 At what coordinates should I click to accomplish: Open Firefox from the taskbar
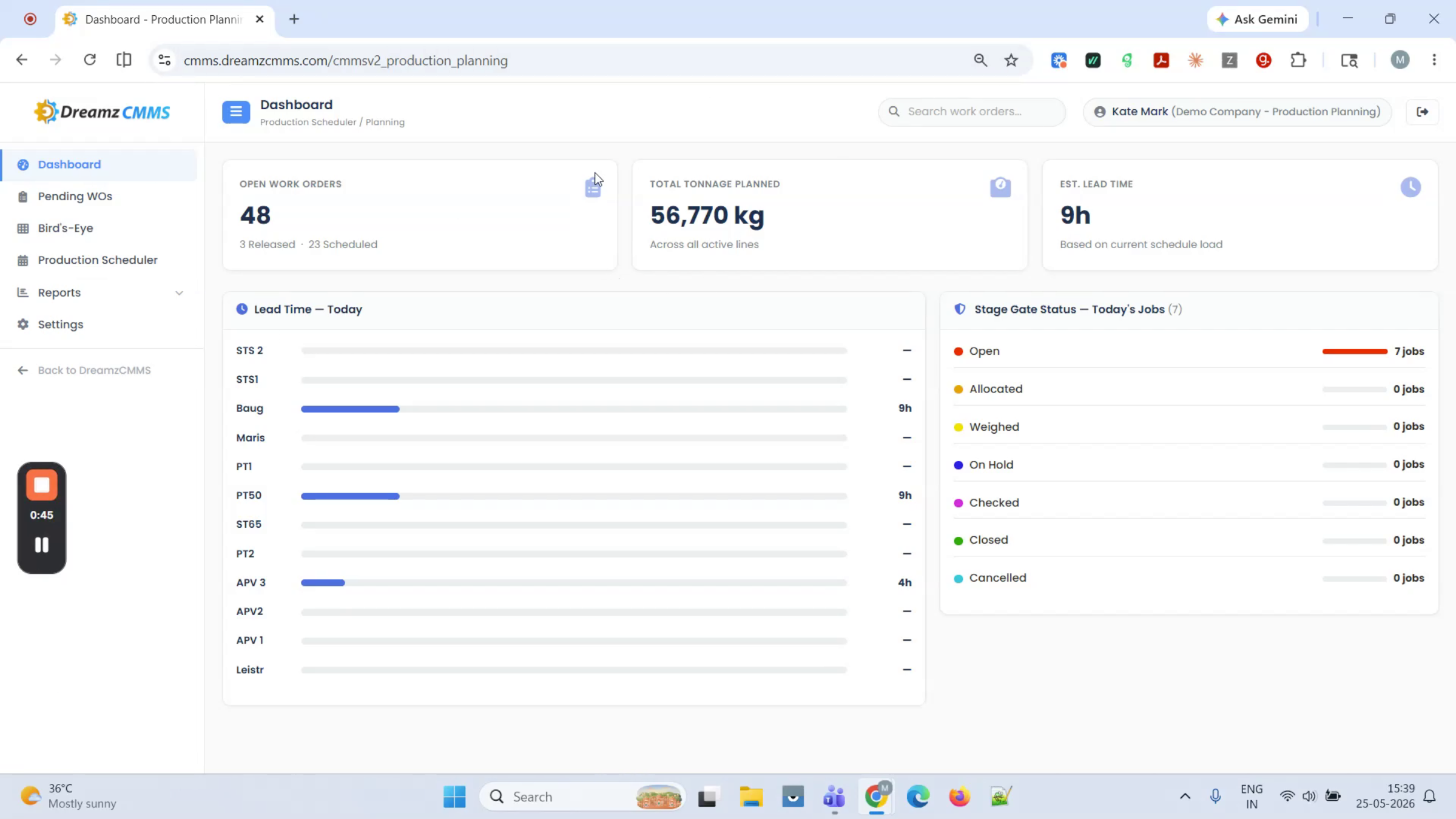[x=959, y=797]
